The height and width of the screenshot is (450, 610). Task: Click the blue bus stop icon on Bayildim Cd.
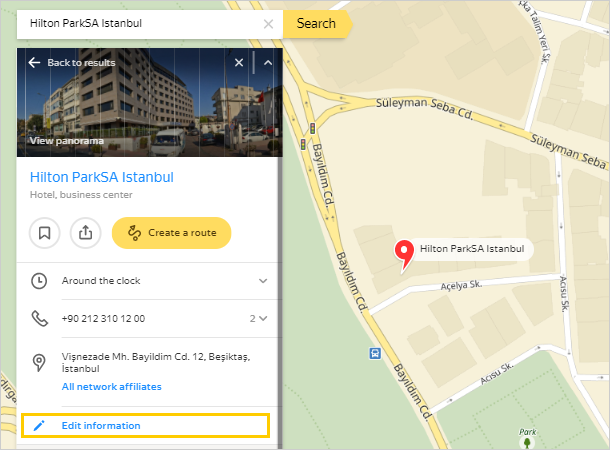tap(375, 354)
